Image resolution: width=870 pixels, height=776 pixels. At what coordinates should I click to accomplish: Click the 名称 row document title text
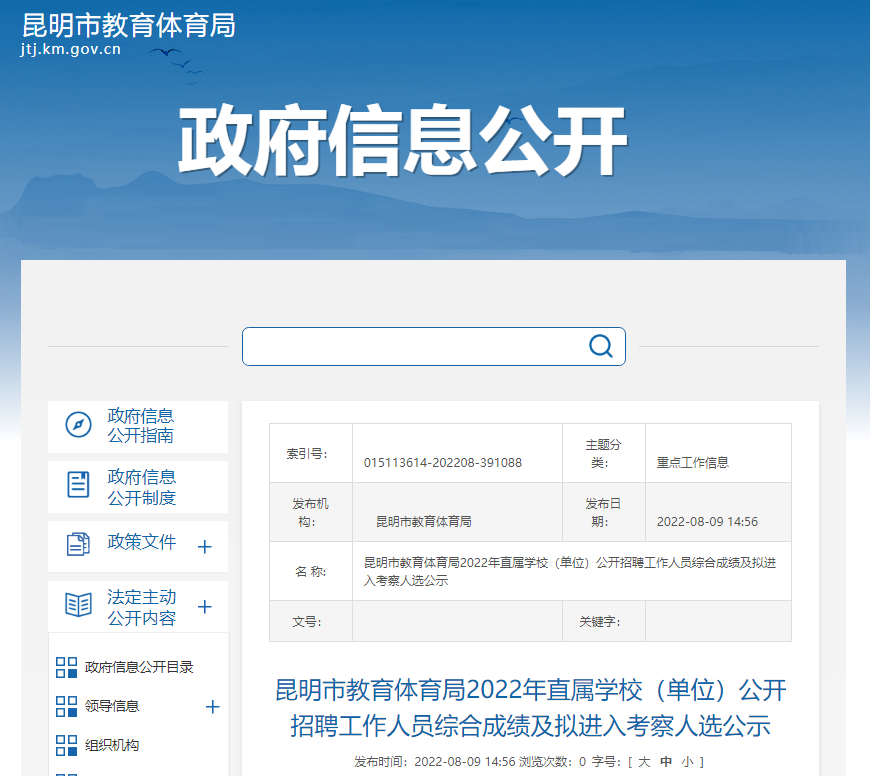(x=570, y=571)
